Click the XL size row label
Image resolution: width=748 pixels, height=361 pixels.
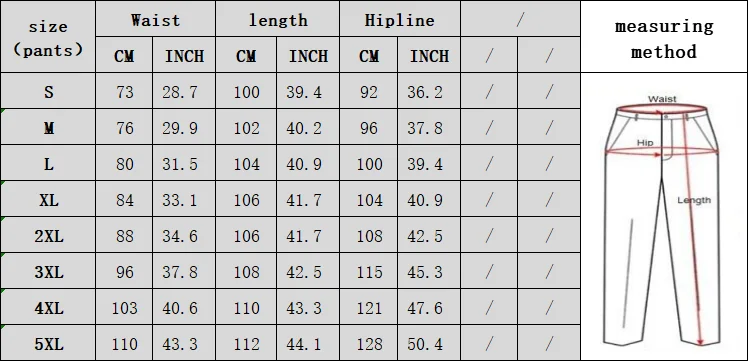[x=48, y=199]
